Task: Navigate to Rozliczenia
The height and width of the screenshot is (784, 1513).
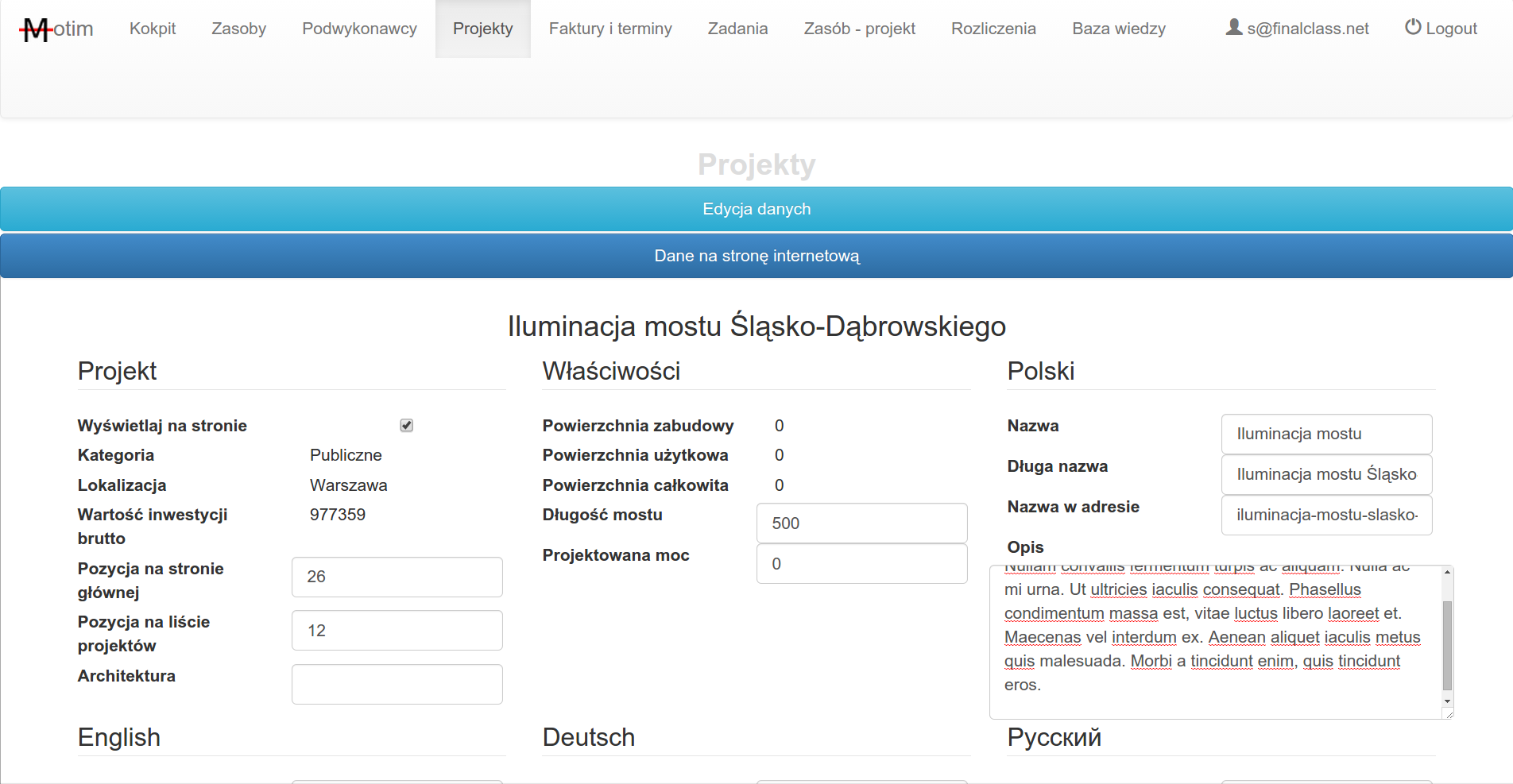Action: 993,29
